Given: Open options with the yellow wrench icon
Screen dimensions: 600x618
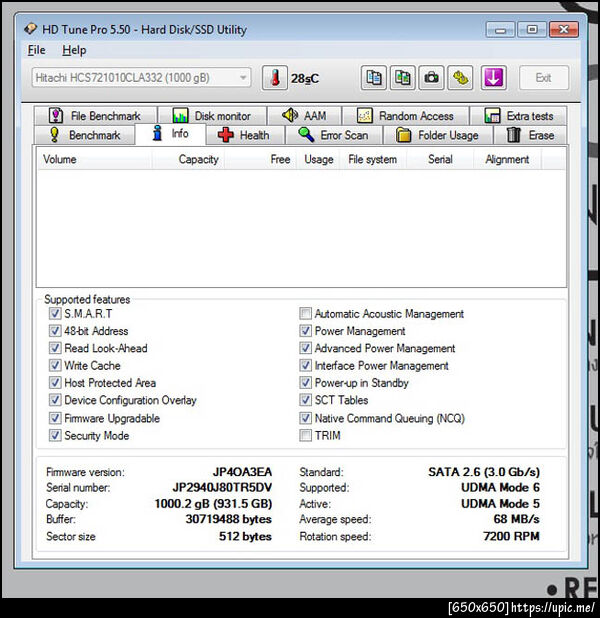Looking at the screenshot, I should [x=460, y=78].
